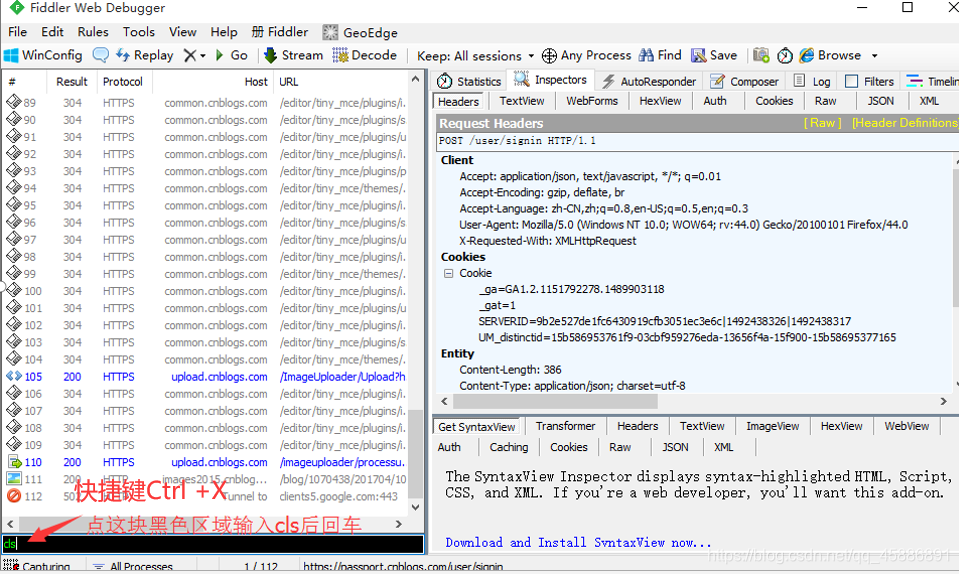Click the blocked icon of session 112
959x574 pixels.
click(14, 496)
